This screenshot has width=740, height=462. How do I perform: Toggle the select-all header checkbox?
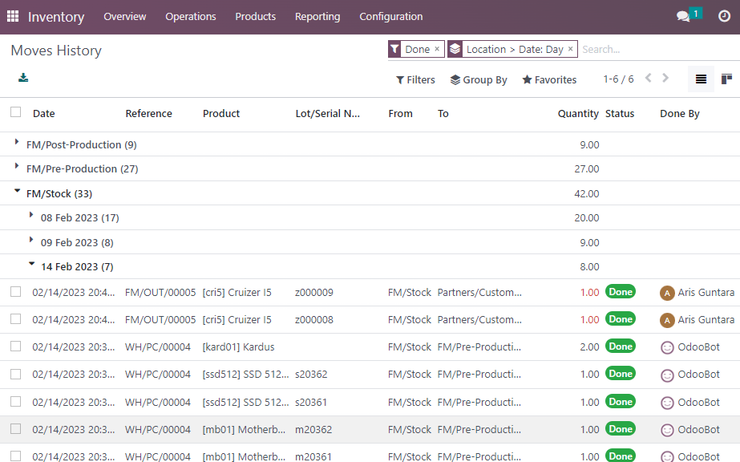[x=16, y=112]
